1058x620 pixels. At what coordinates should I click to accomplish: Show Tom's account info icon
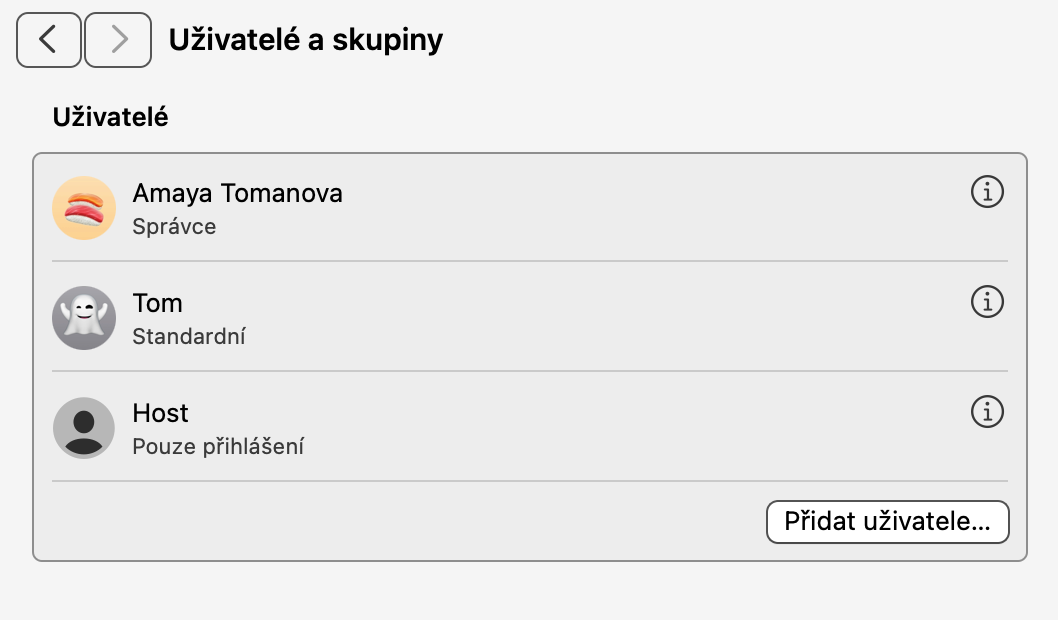(987, 301)
